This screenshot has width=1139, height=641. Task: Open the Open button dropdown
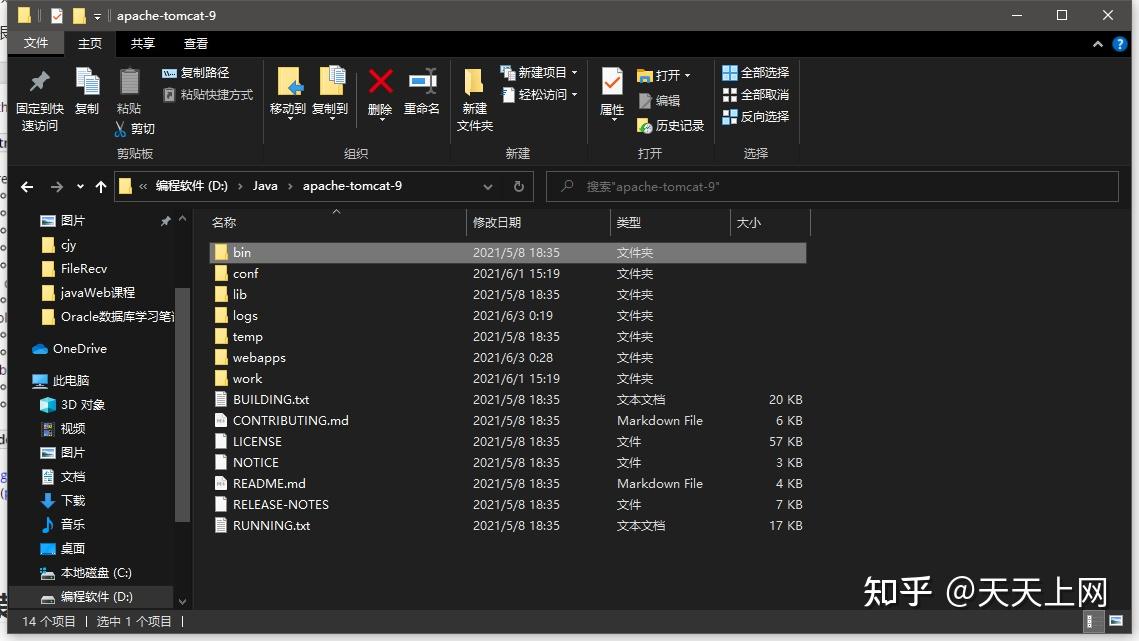pos(687,76)
